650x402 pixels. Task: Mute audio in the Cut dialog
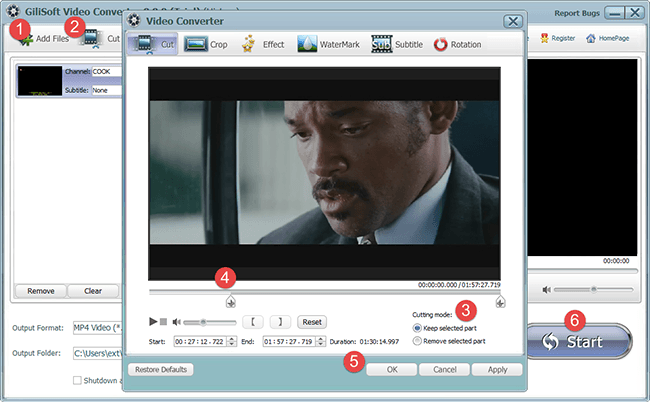[177, 322]
